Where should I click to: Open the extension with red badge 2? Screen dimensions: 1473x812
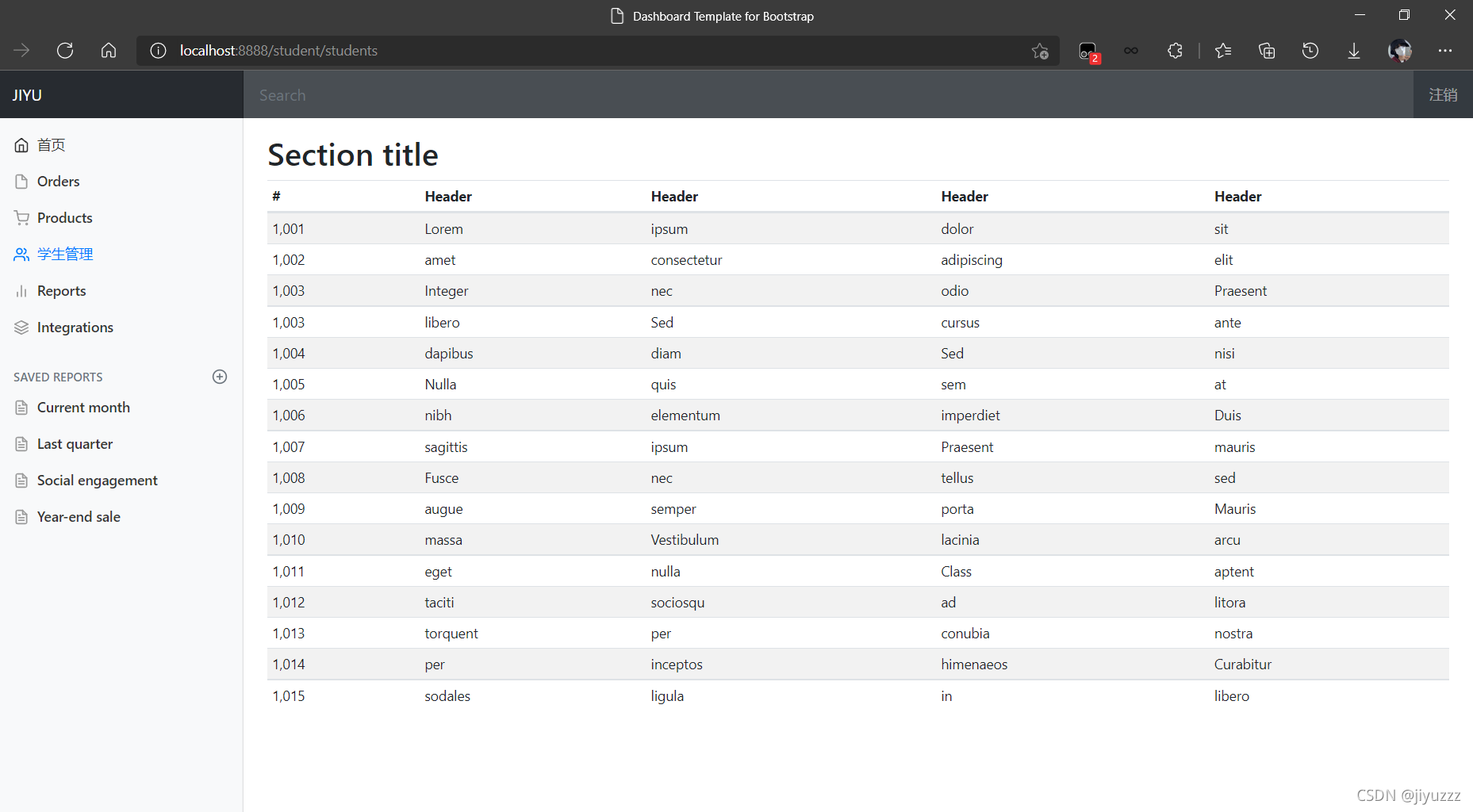tap(1088, 52)
